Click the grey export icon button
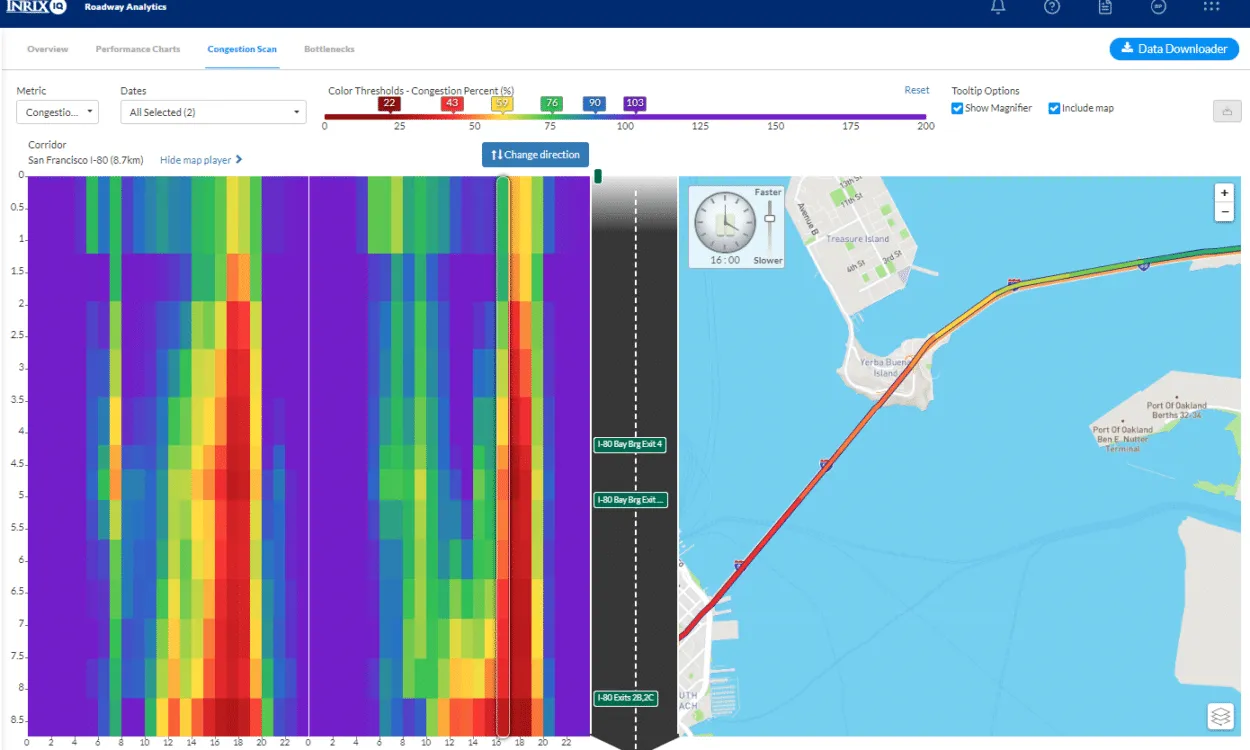 tap(1225, 112)
